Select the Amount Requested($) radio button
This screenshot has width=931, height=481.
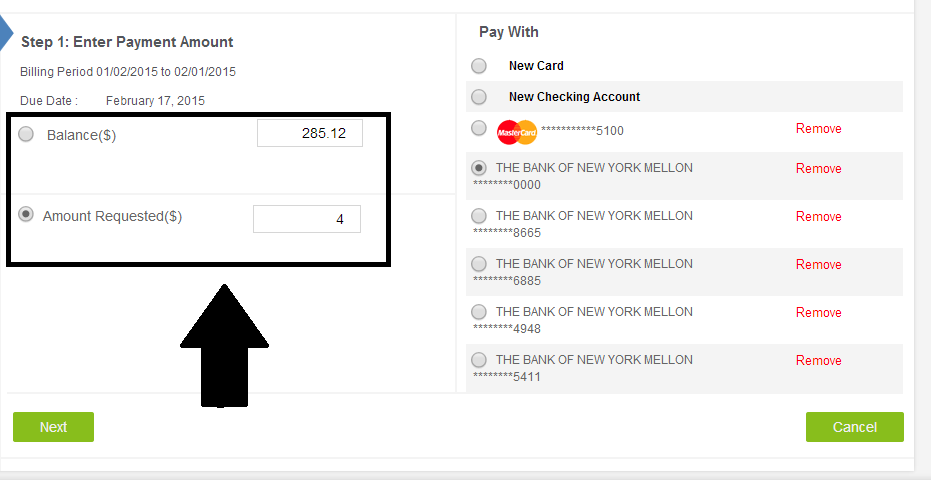26,214
